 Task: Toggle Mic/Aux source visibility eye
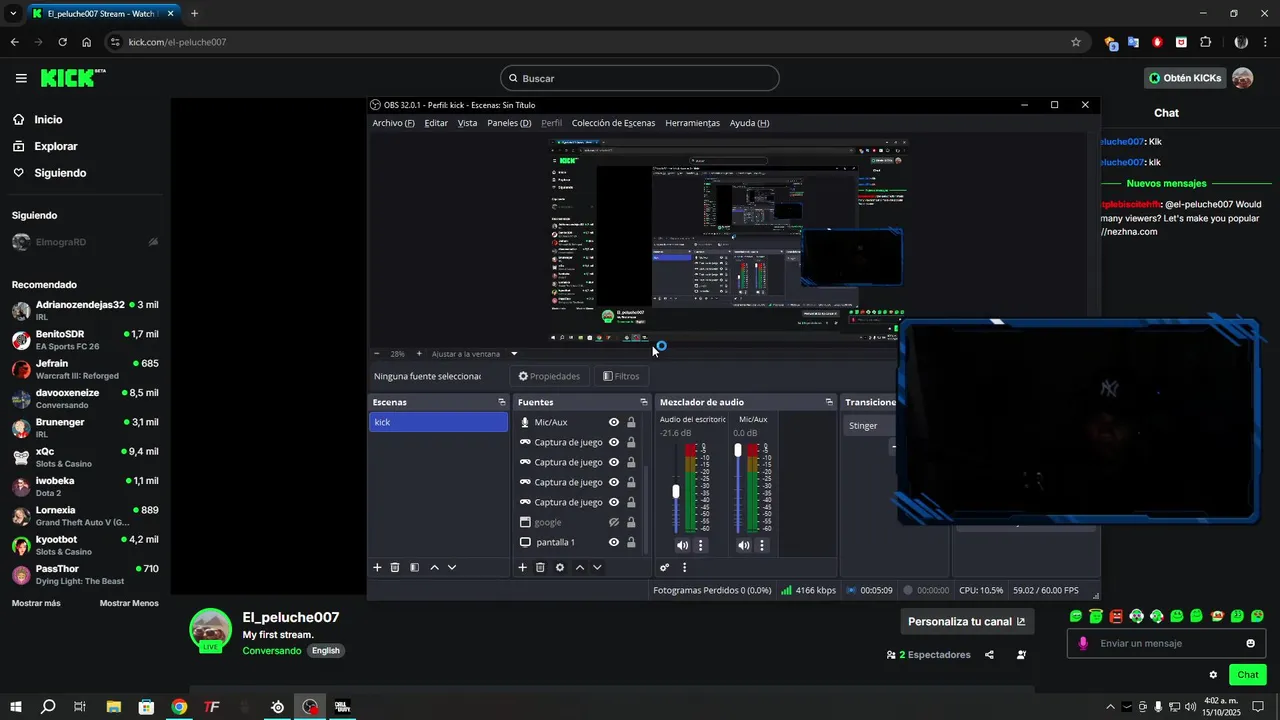pos(614,422)
